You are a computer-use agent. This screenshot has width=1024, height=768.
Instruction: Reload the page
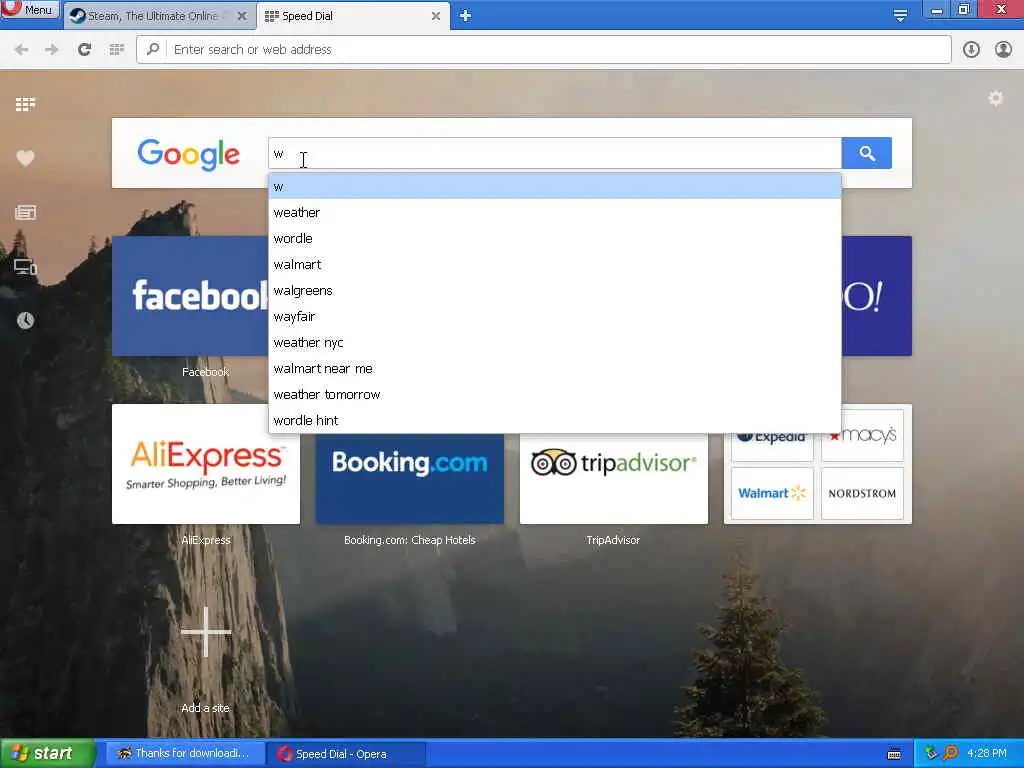(84, 50)
